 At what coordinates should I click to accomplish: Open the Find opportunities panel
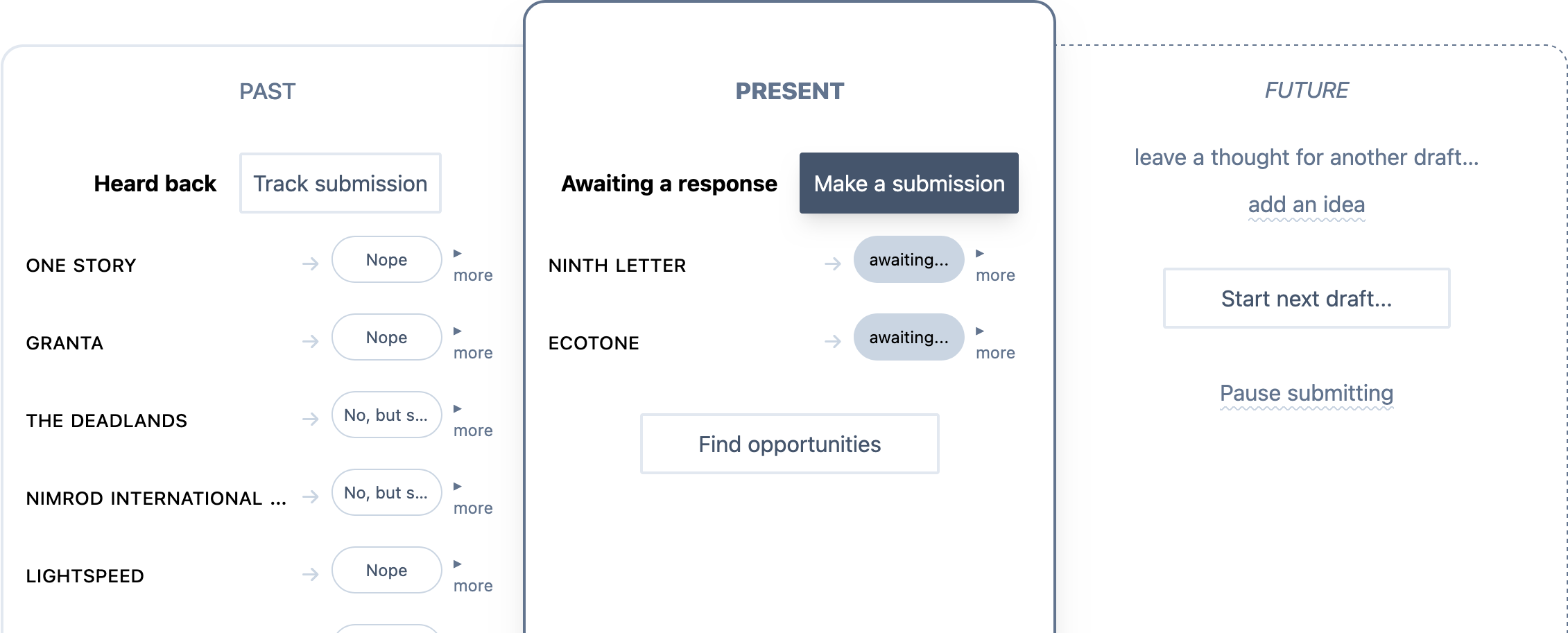789,444
